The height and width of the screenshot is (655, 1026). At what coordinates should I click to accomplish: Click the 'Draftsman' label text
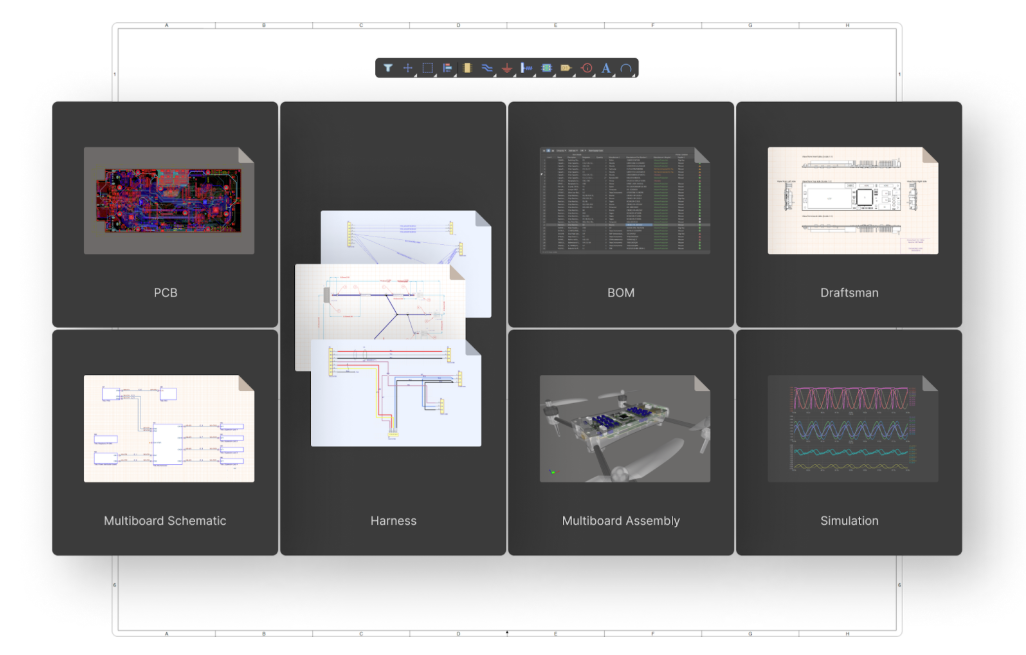pyautogui.click(x=849, y=292)
